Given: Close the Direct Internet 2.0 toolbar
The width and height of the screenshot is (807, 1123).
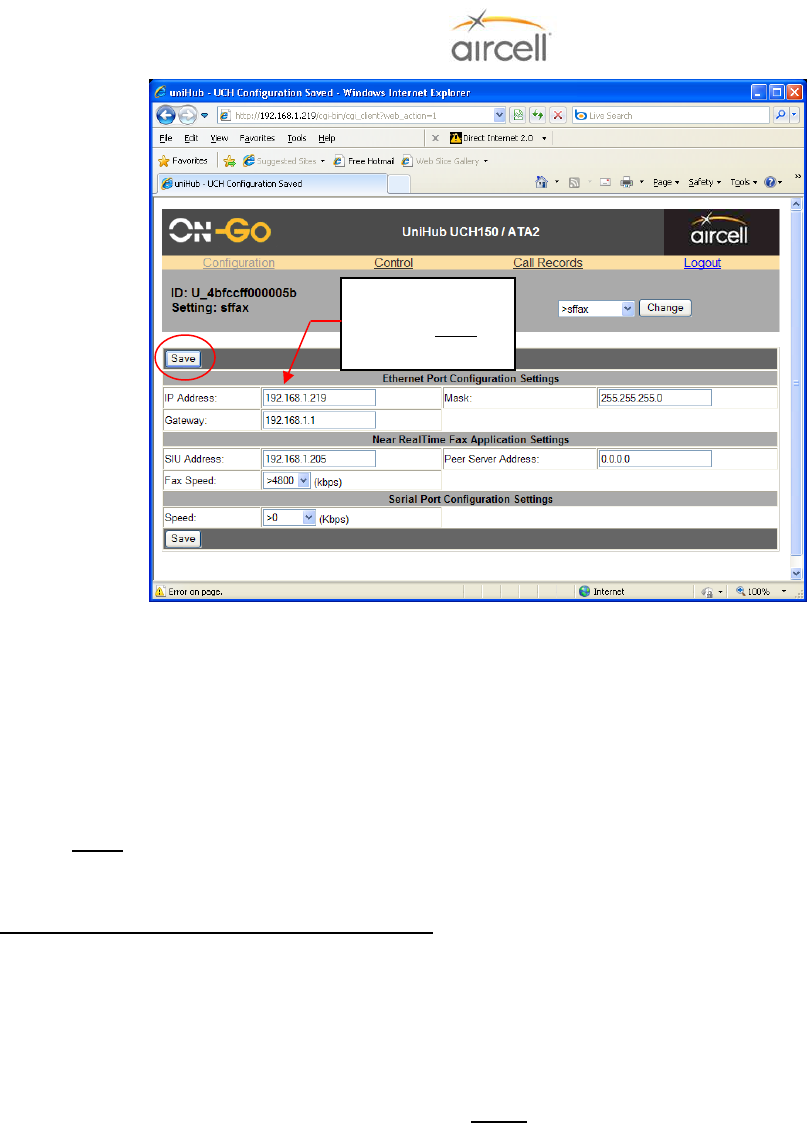Looking at the screenshot, I should pyautogui.click(x=435, y=138).
